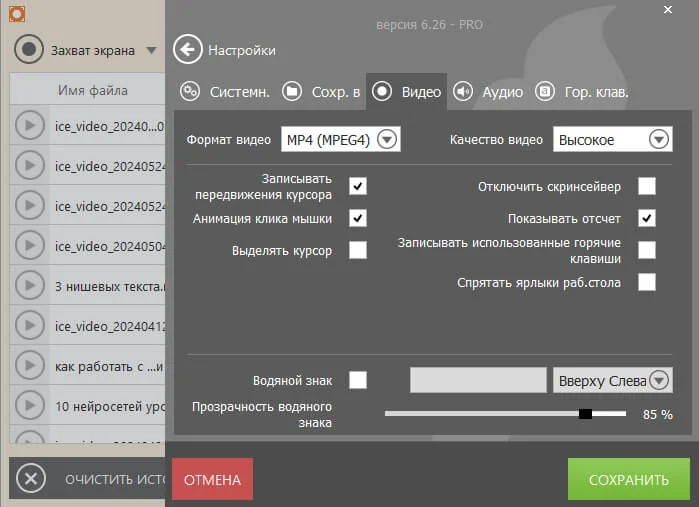699x507 pixels.
Task: Click the watermark transparency slider handle
Action: tap(585, 414)
